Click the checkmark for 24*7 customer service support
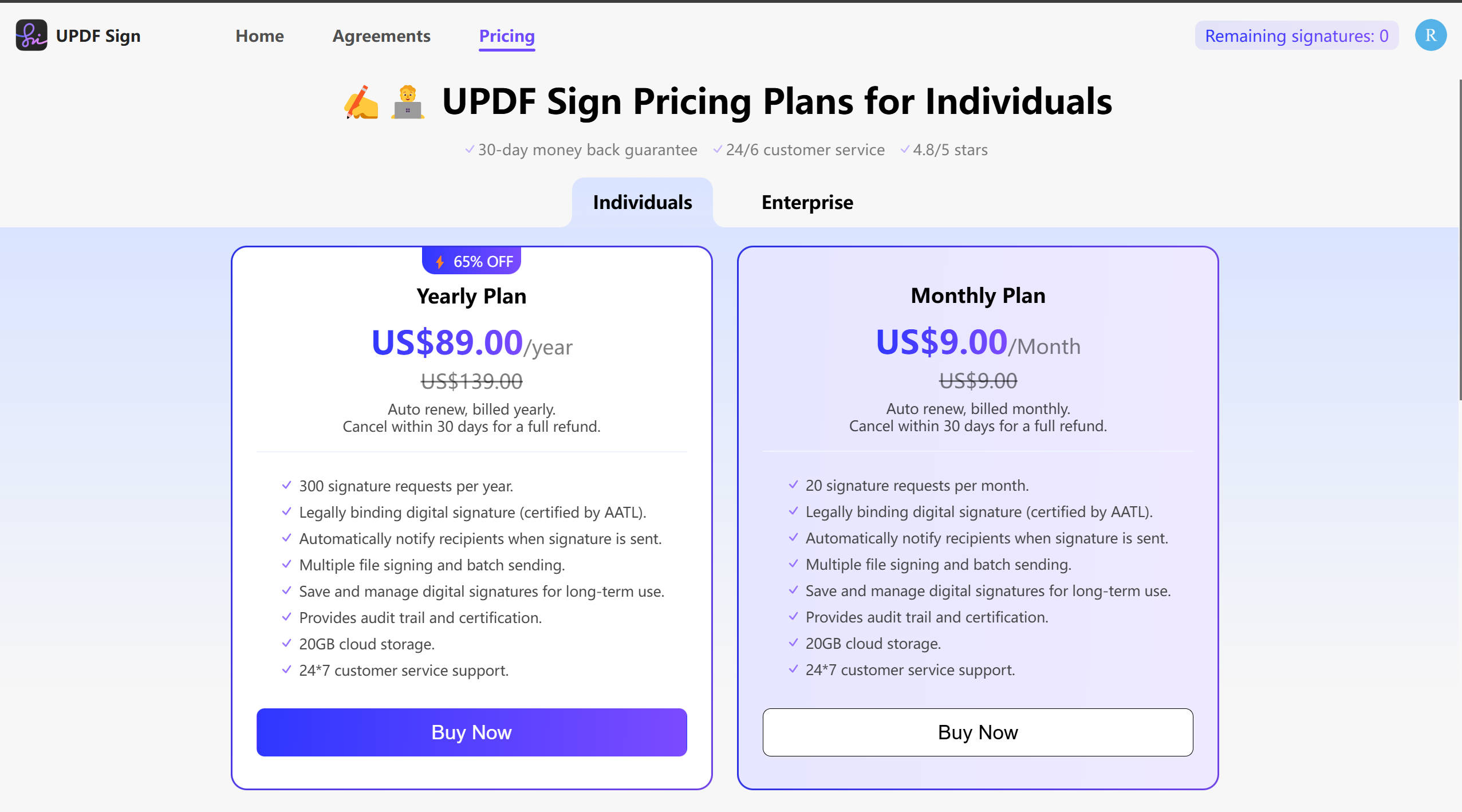The height and width of the screenshot is (812, 1462). click(286, 670)
